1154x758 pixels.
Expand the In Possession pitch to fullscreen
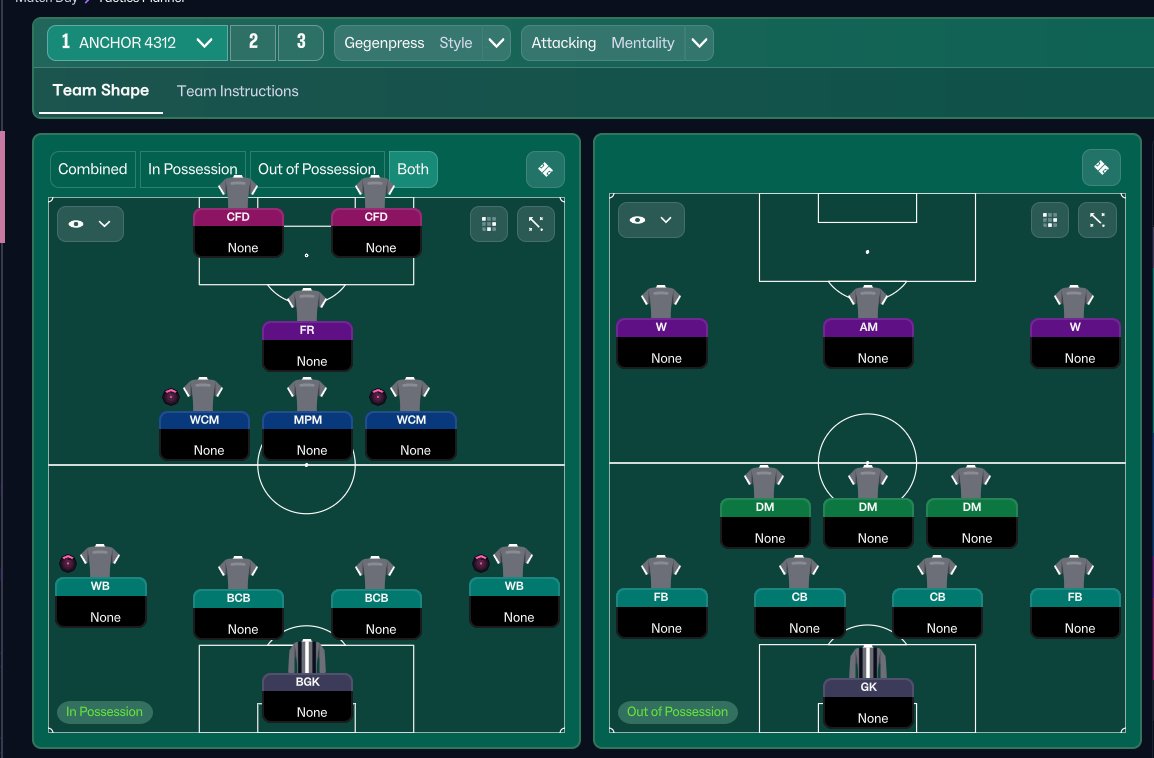pos(536,224)
